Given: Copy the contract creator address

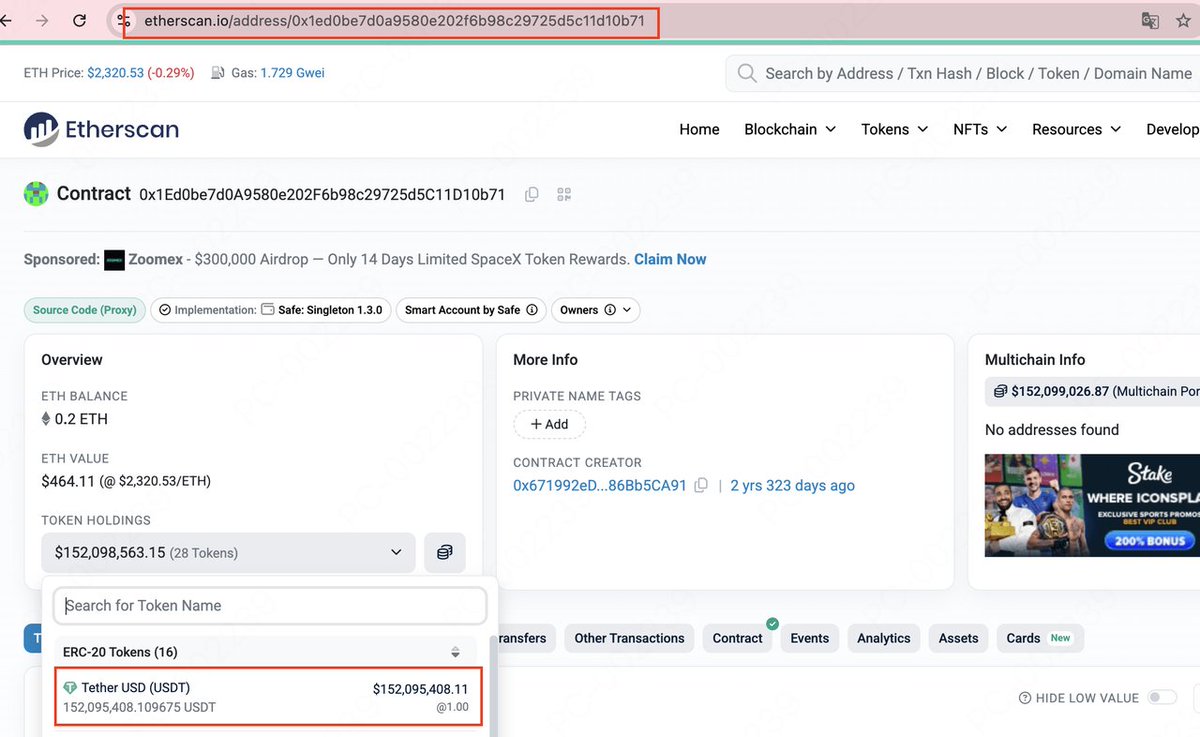Looking at the screenshot, I should click(x=701, y=485).
